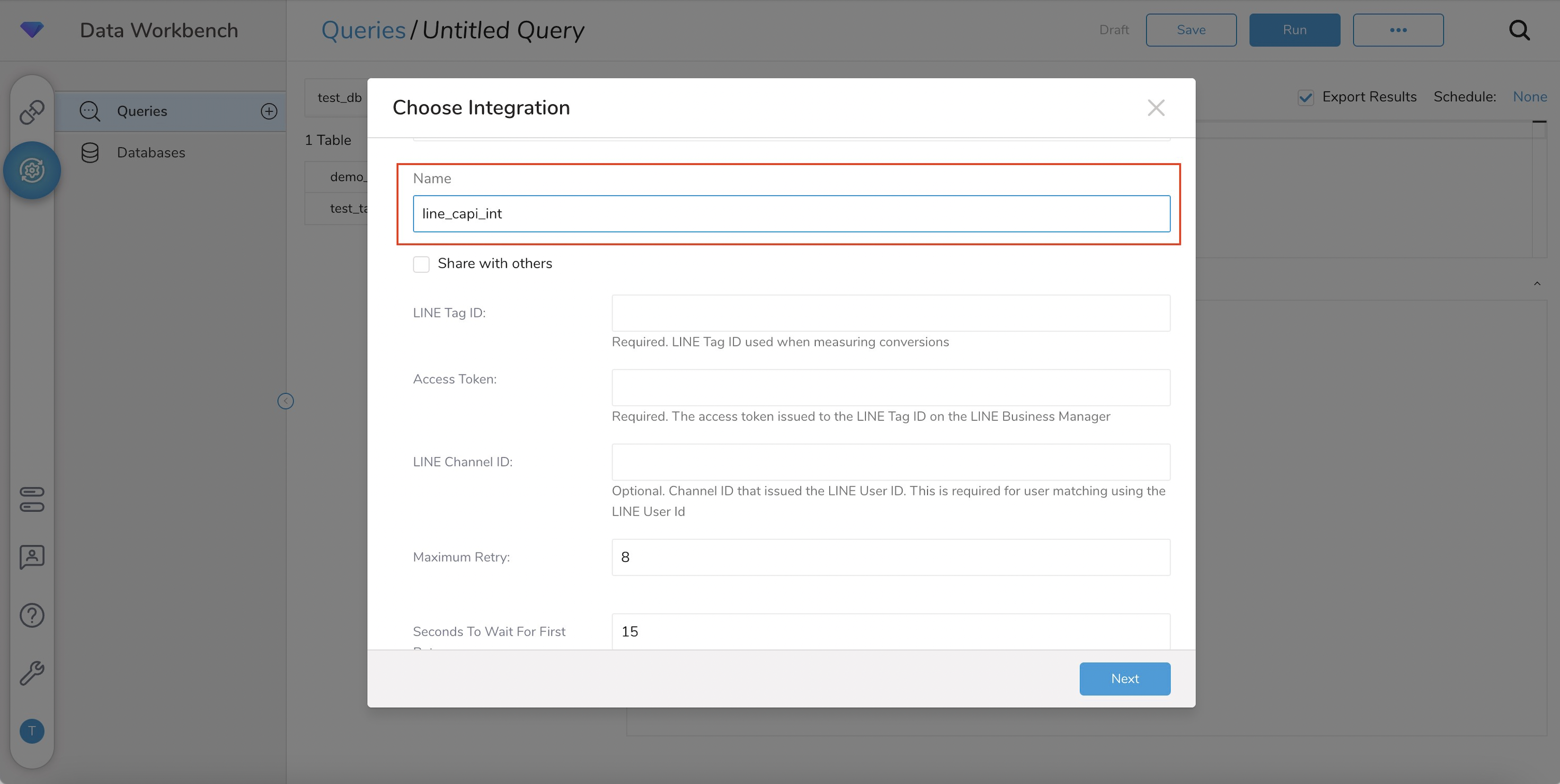Click the stacked toggles icon in sidebar
1560x784 pixels.
pyautogui.click(x=31, y=500)
